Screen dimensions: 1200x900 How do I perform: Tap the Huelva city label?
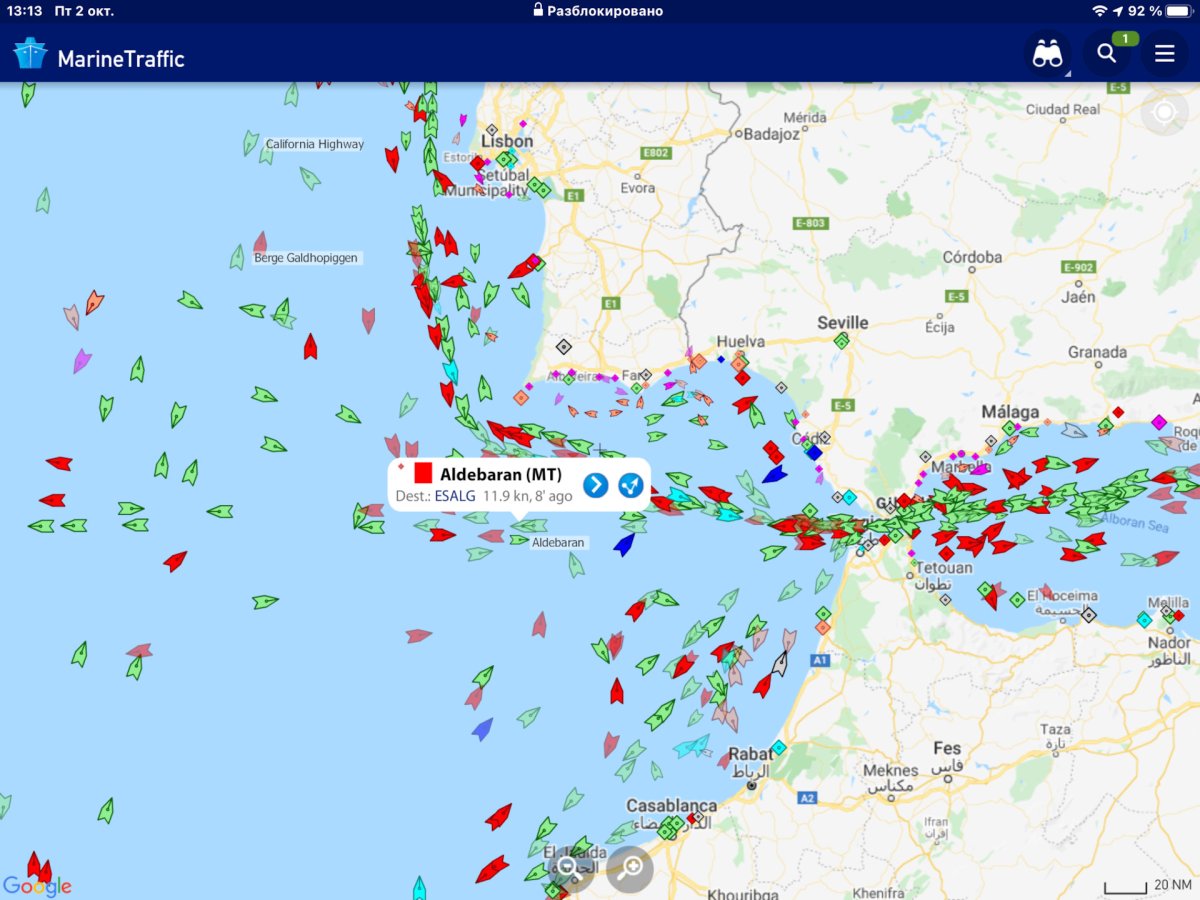[741, 341]
